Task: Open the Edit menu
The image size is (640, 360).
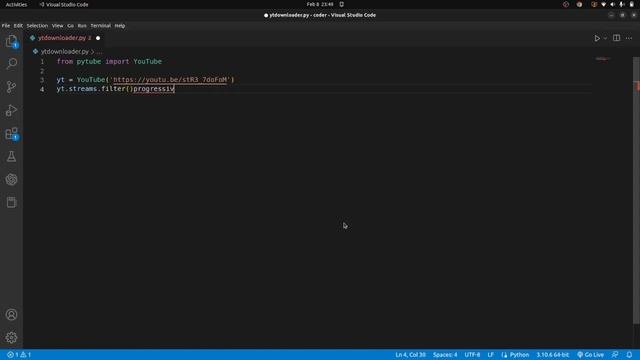Action: pos(18,26)
